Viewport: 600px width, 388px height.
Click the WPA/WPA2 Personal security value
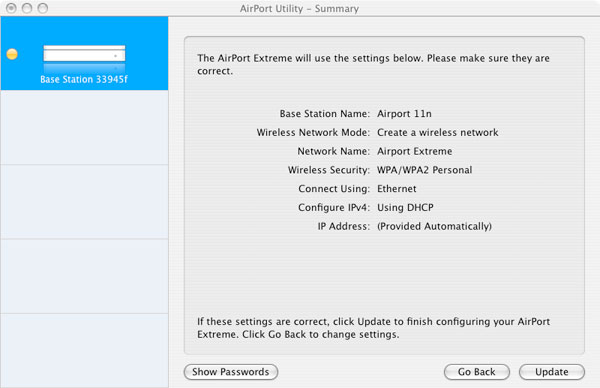tap(425, 170)
